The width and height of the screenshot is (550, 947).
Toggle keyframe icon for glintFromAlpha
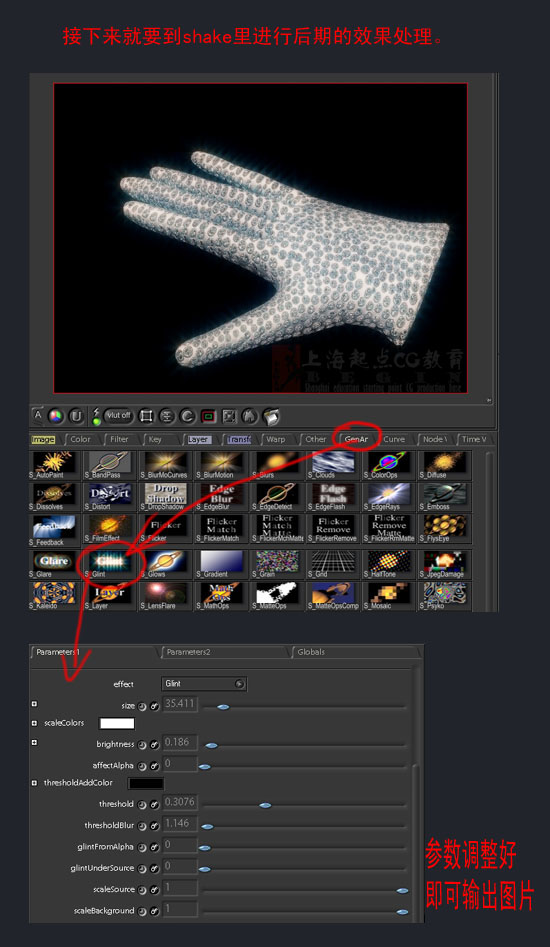pyautogui.click(x=154, y=847)
